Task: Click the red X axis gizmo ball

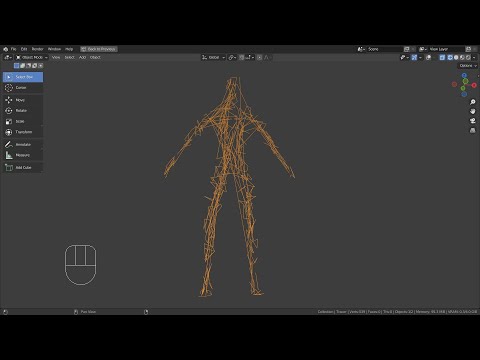Action: coord(474,85)
